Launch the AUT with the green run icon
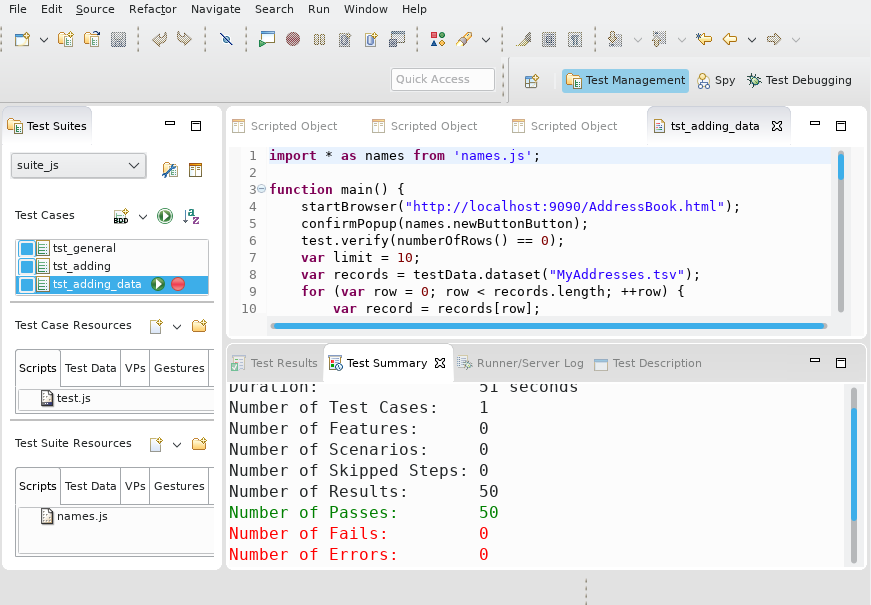 pyautogui.click(x=265, y=39)
